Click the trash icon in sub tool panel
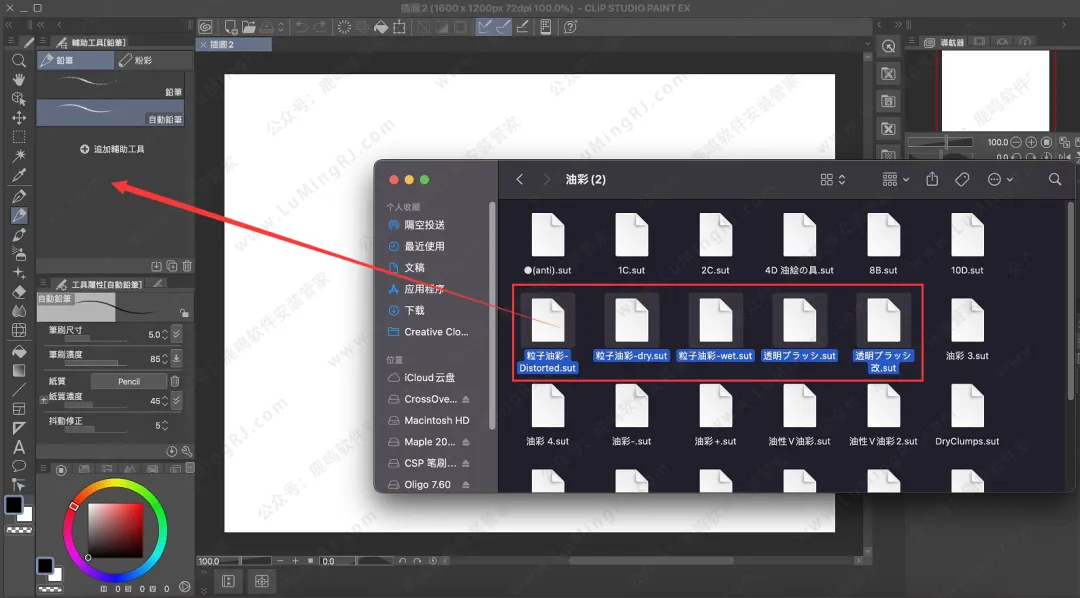The image size is (1080, 598). pos(187,266)
